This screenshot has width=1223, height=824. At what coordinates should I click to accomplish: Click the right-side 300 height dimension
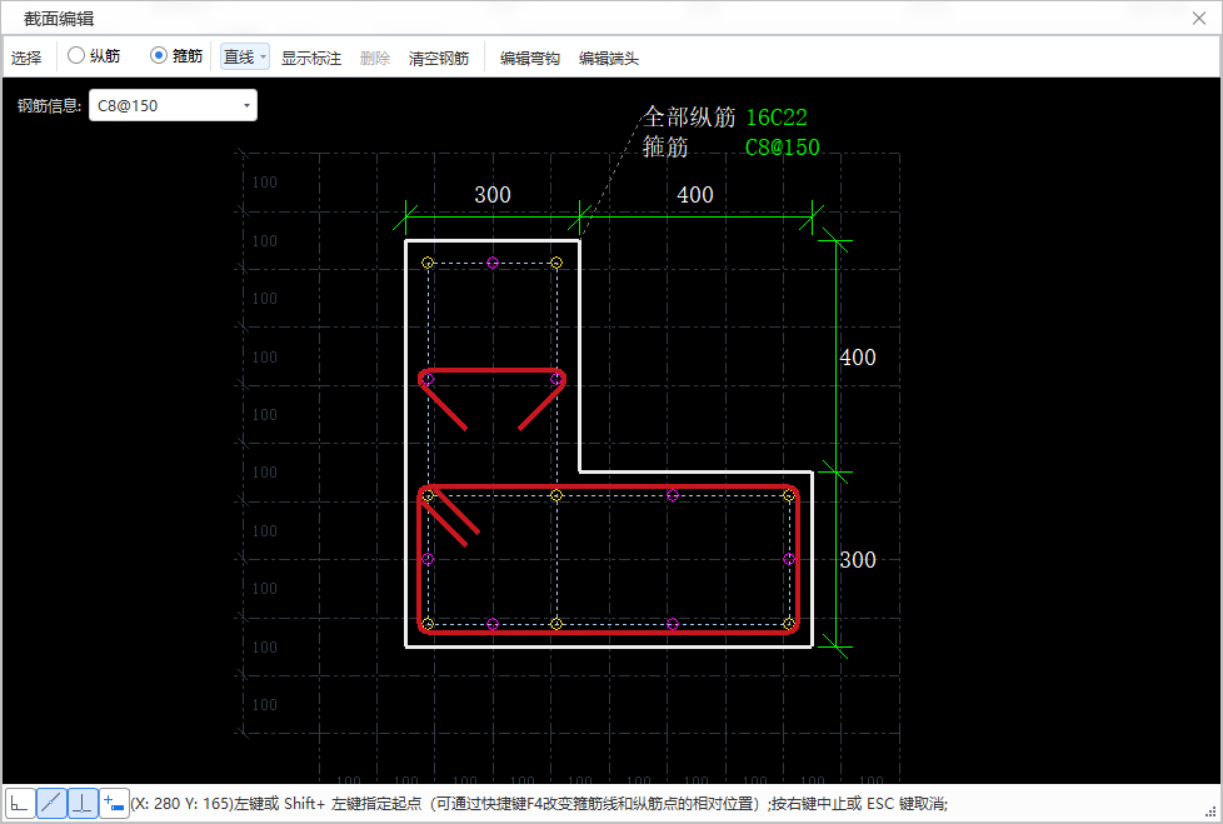858,560
